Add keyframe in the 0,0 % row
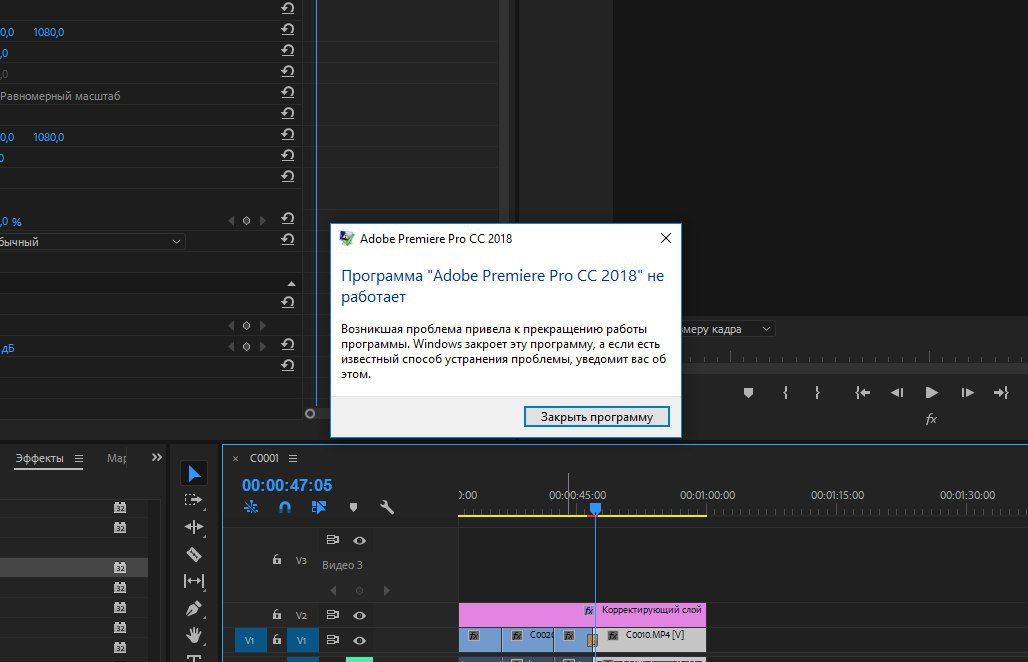The image size is (1028, 662). click(x=247, y=221)
